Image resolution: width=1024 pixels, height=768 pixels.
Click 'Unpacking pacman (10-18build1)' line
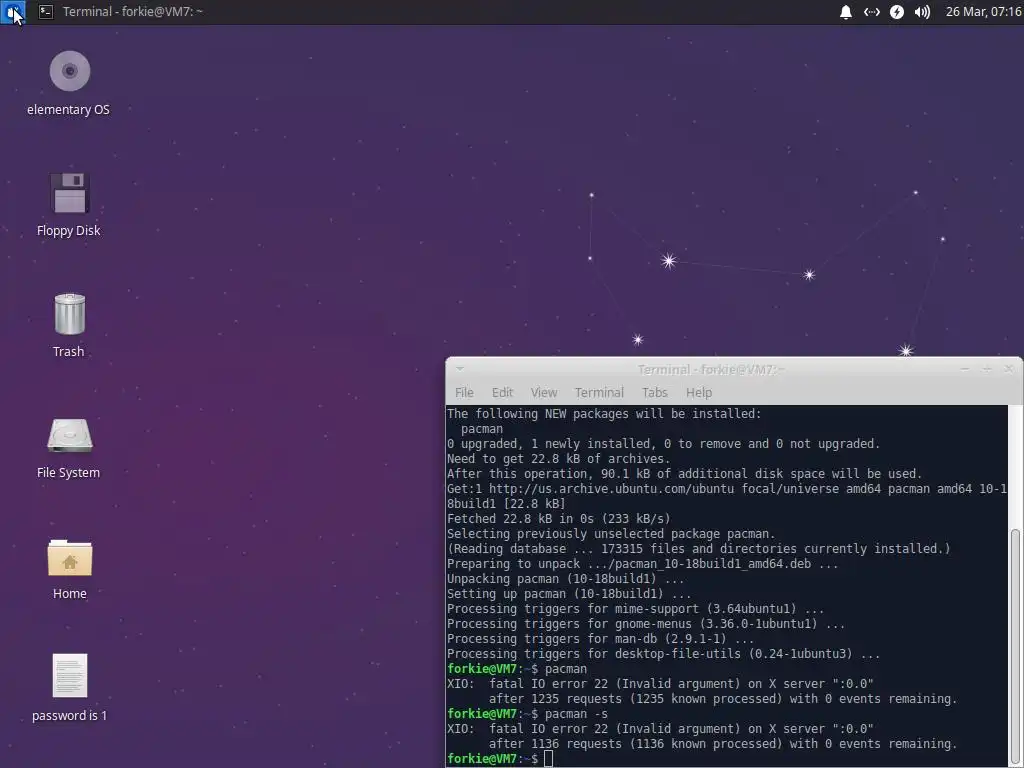pos(566,579)
